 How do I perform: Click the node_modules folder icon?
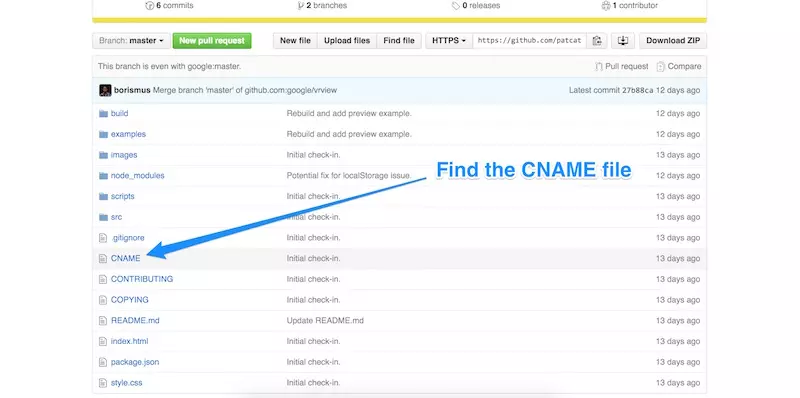click(104, 176)
